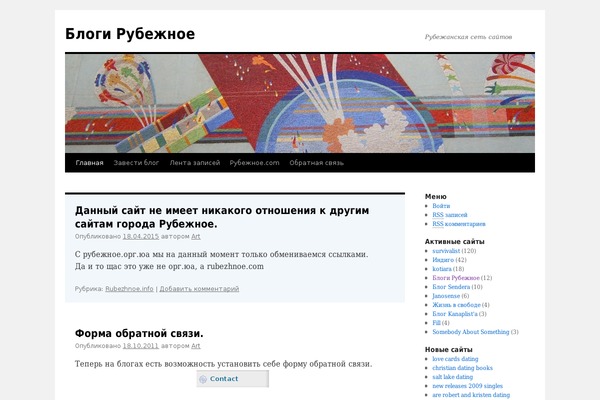Open RSS комментариев feed link
The height and width of the screenshot is (400, 600).
459,224
